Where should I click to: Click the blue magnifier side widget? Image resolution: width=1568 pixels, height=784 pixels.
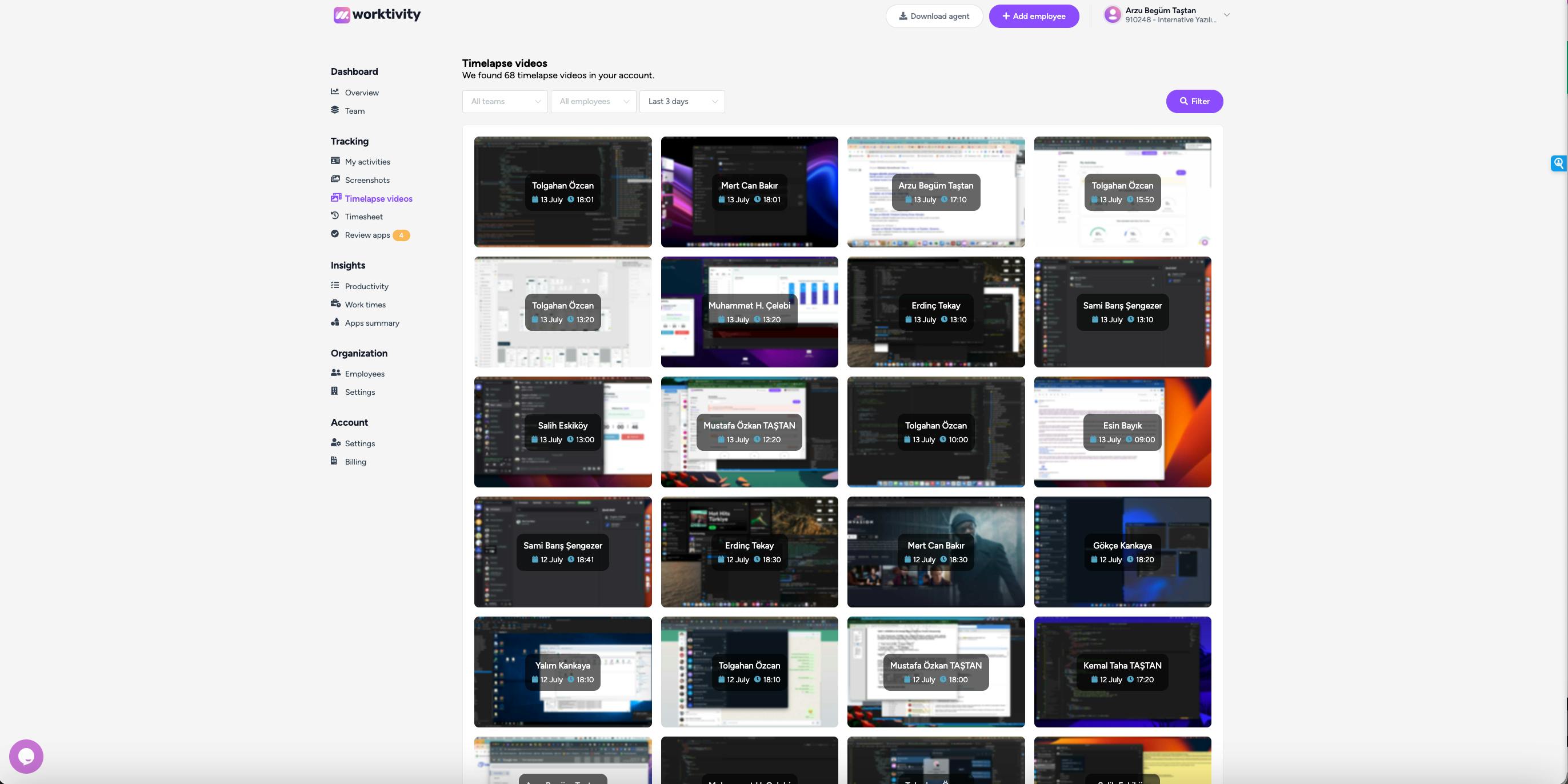tap(1559, 163)
